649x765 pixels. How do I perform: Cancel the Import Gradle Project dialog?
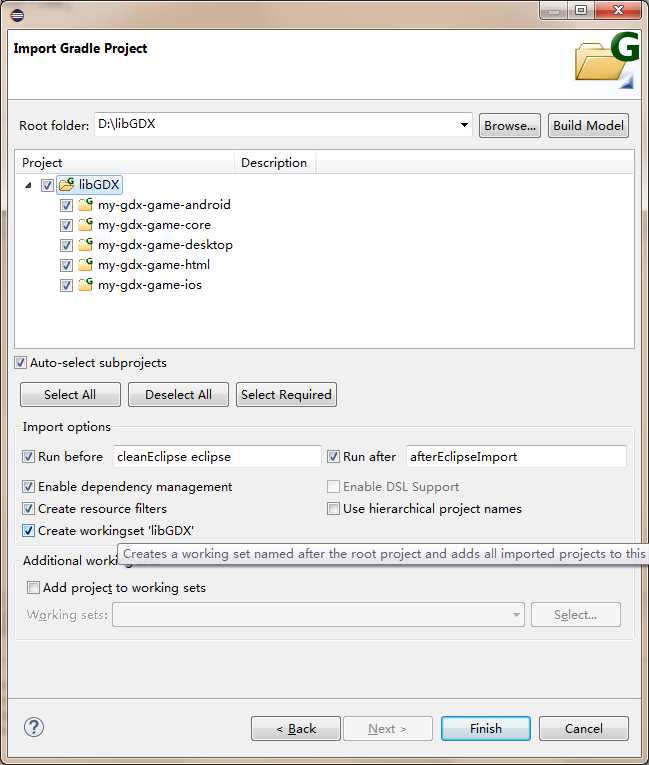pyautogui.click(x=584, y=728)
